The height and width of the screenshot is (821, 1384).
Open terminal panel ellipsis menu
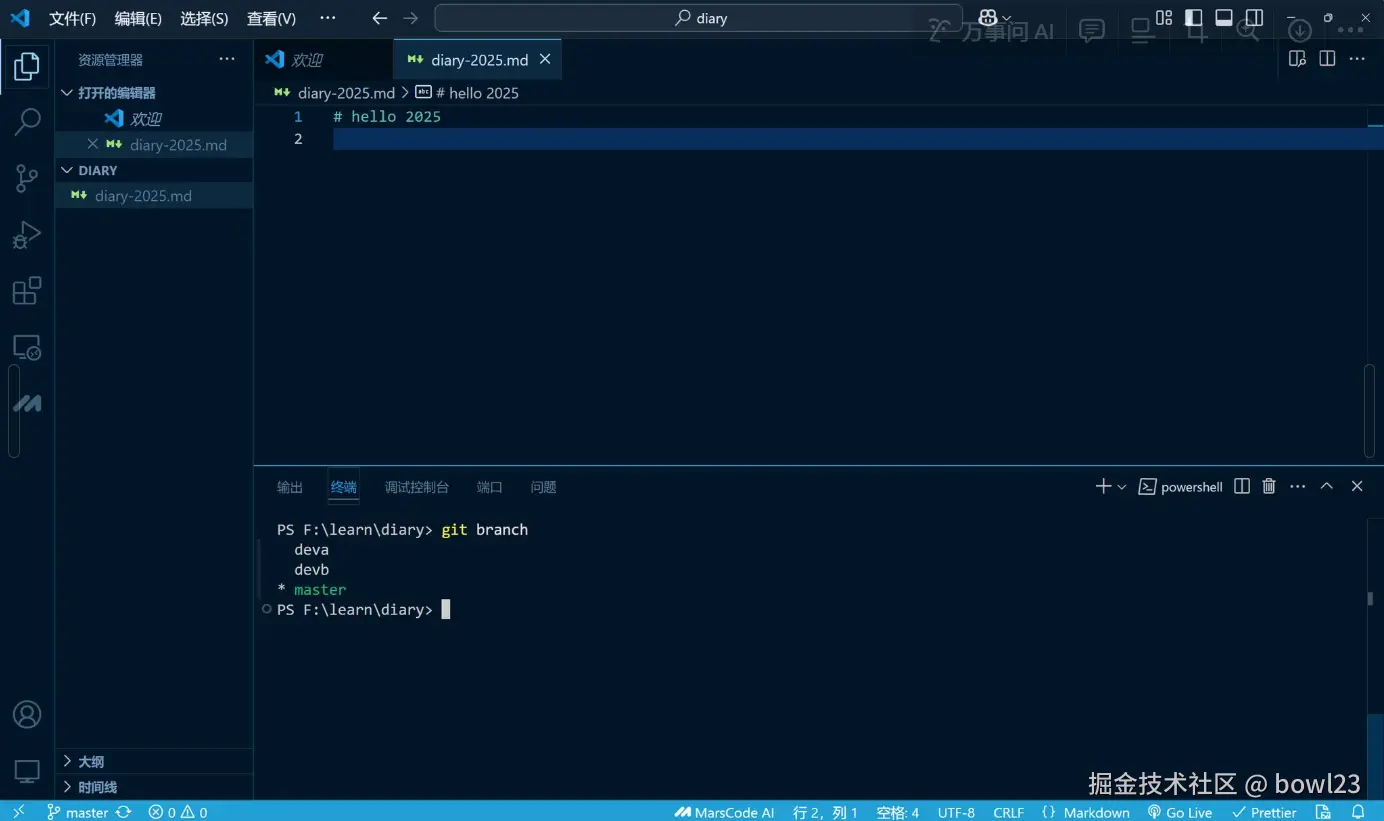coord(1298,486)
